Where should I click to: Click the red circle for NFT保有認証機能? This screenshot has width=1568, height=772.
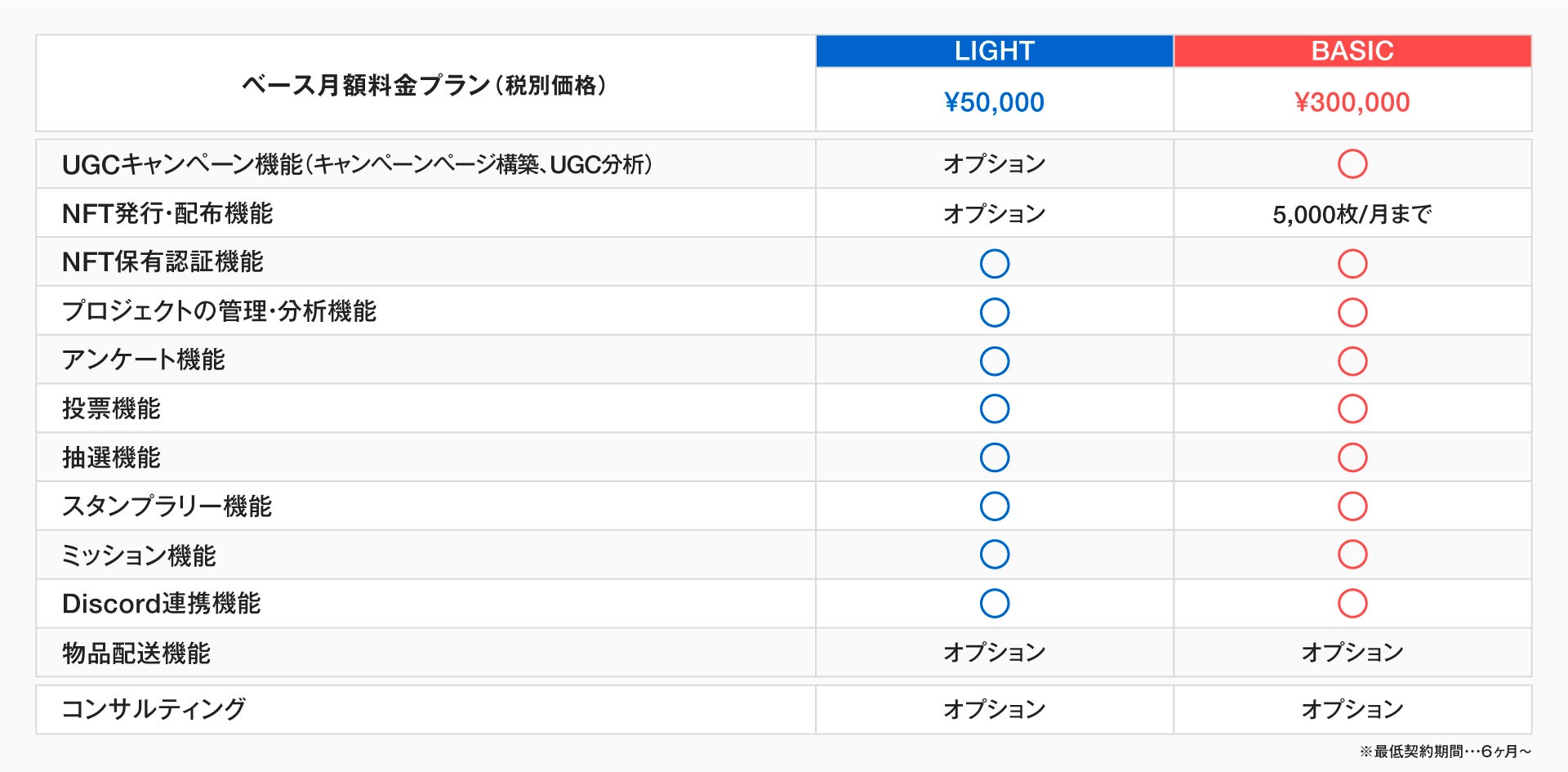pyautogui.click(x=1352, y=263)
